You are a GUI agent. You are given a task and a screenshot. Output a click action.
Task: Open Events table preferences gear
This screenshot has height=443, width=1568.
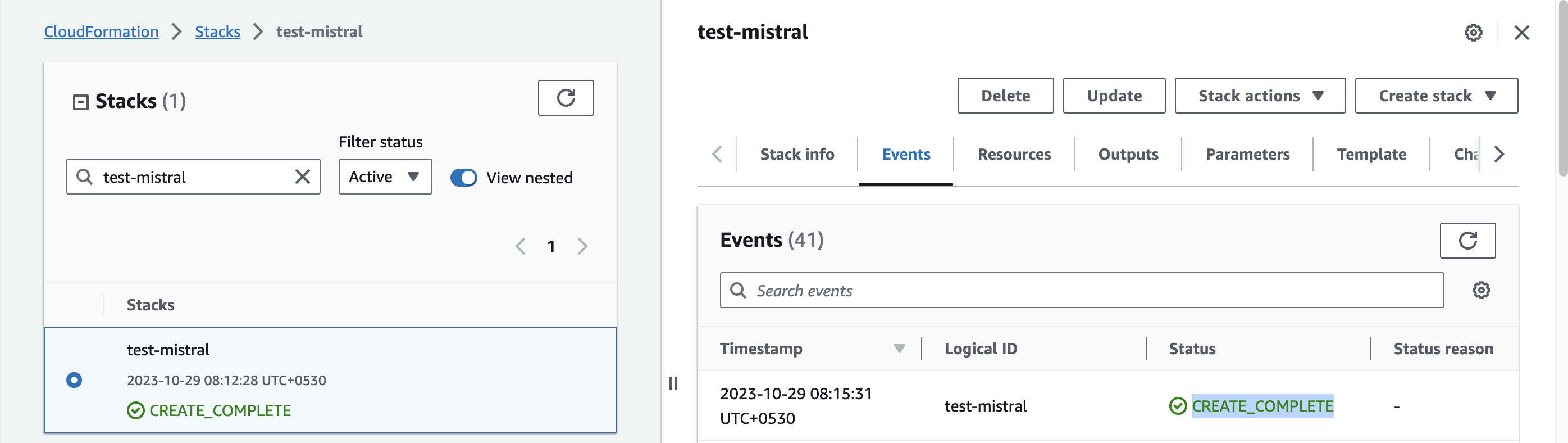[x=1480, y=290]
